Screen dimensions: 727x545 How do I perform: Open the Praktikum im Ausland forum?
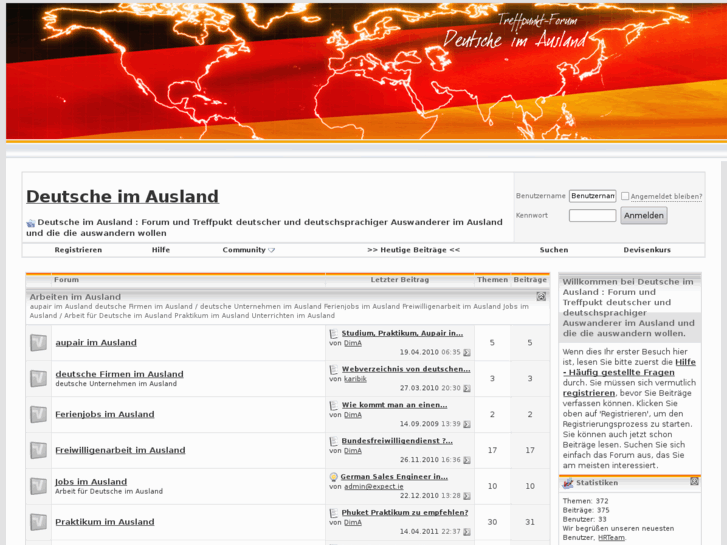(105, 522)
